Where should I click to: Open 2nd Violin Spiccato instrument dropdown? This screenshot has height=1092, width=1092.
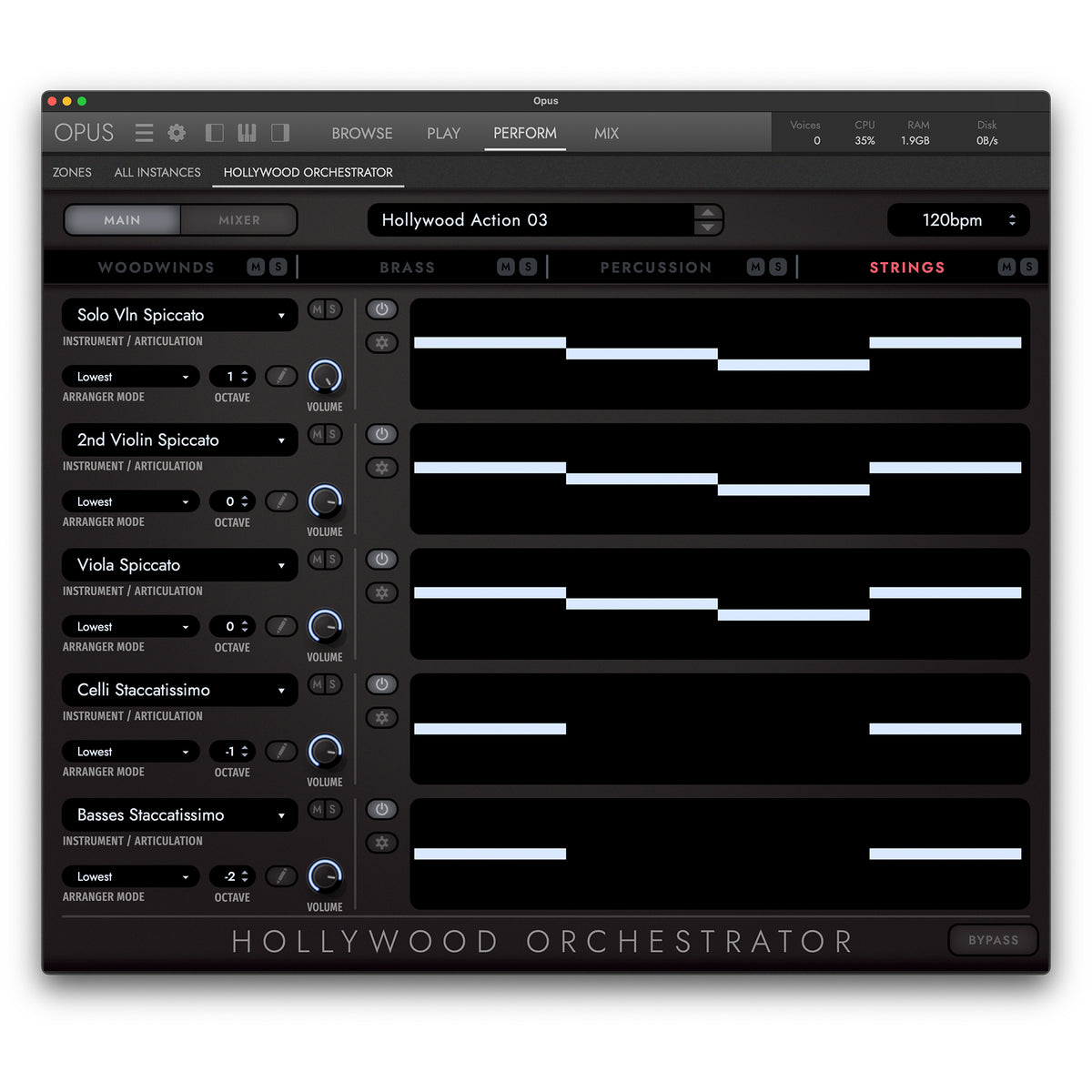(180, 440)
